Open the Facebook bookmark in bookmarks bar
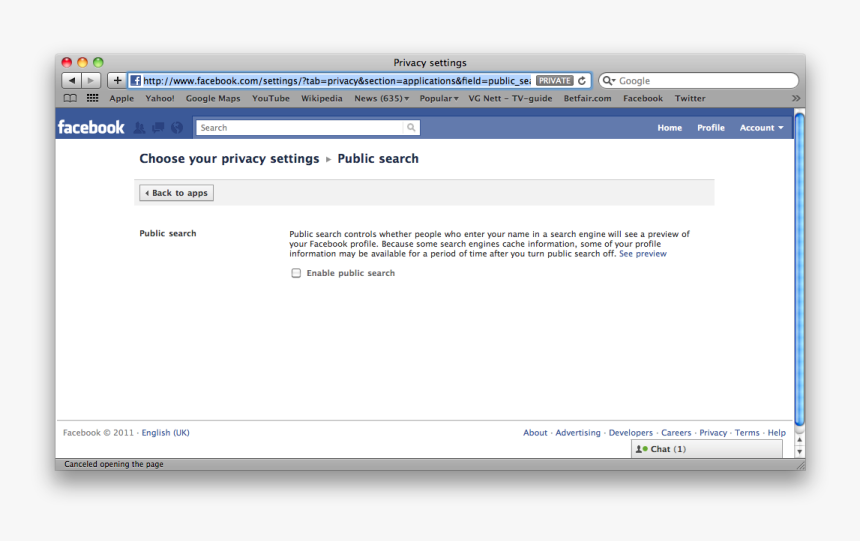This screenshot has height=541, width=860. coord(643,98)
